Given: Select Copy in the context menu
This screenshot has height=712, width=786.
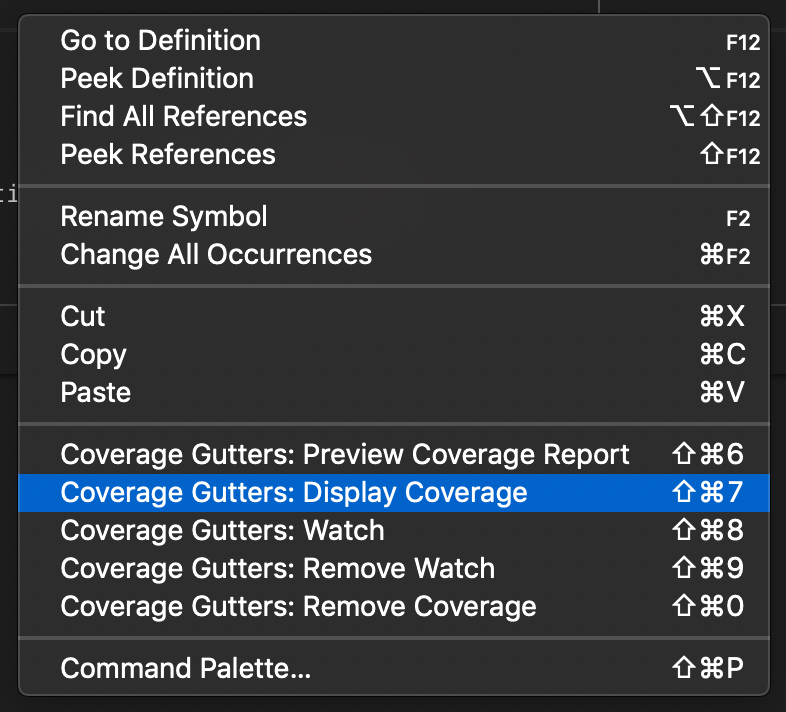Looking at the screenshot, I should coord(93,355).
